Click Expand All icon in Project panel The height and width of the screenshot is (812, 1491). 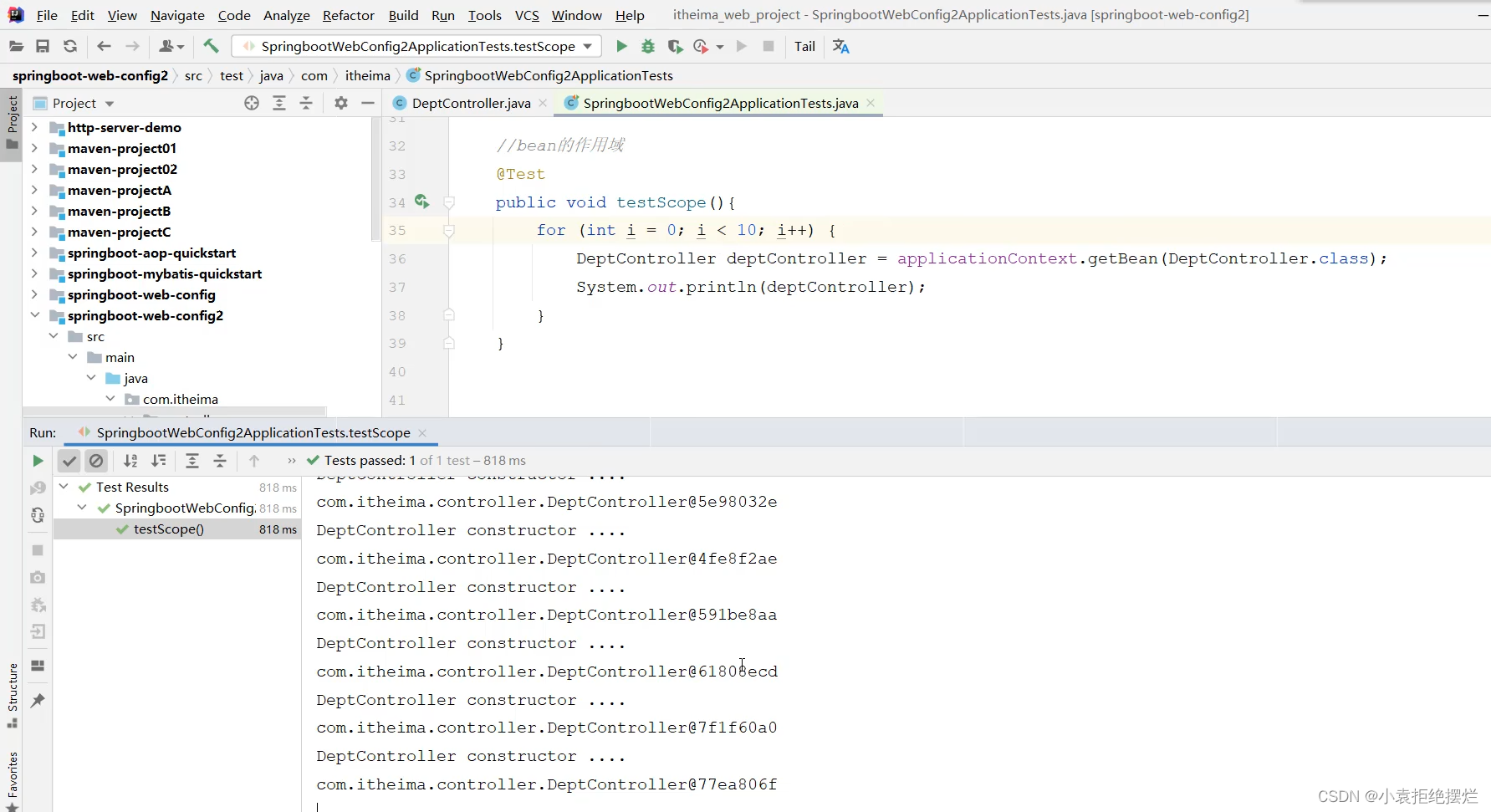pos(279,103)
